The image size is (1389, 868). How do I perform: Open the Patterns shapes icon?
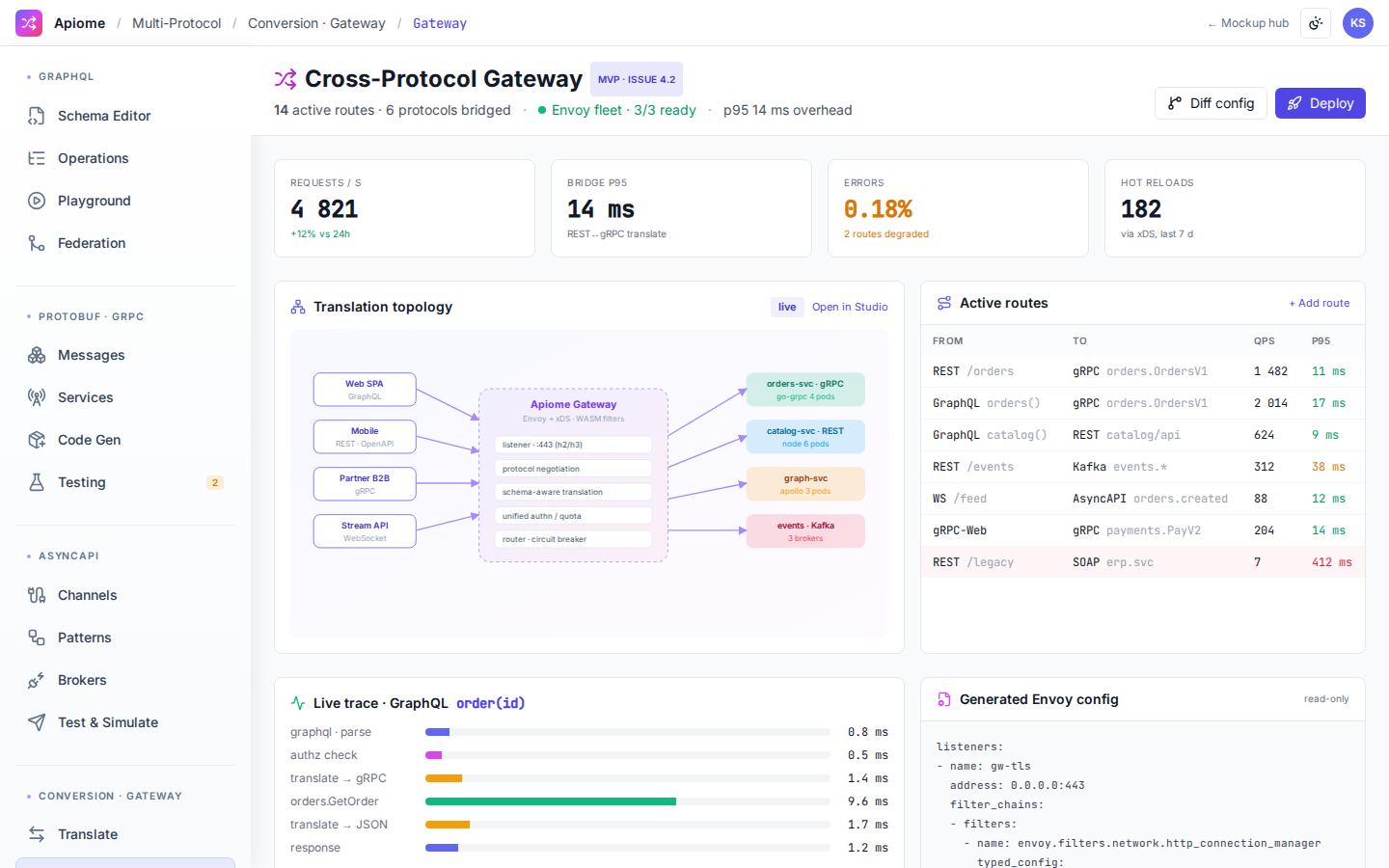(37, 637)
